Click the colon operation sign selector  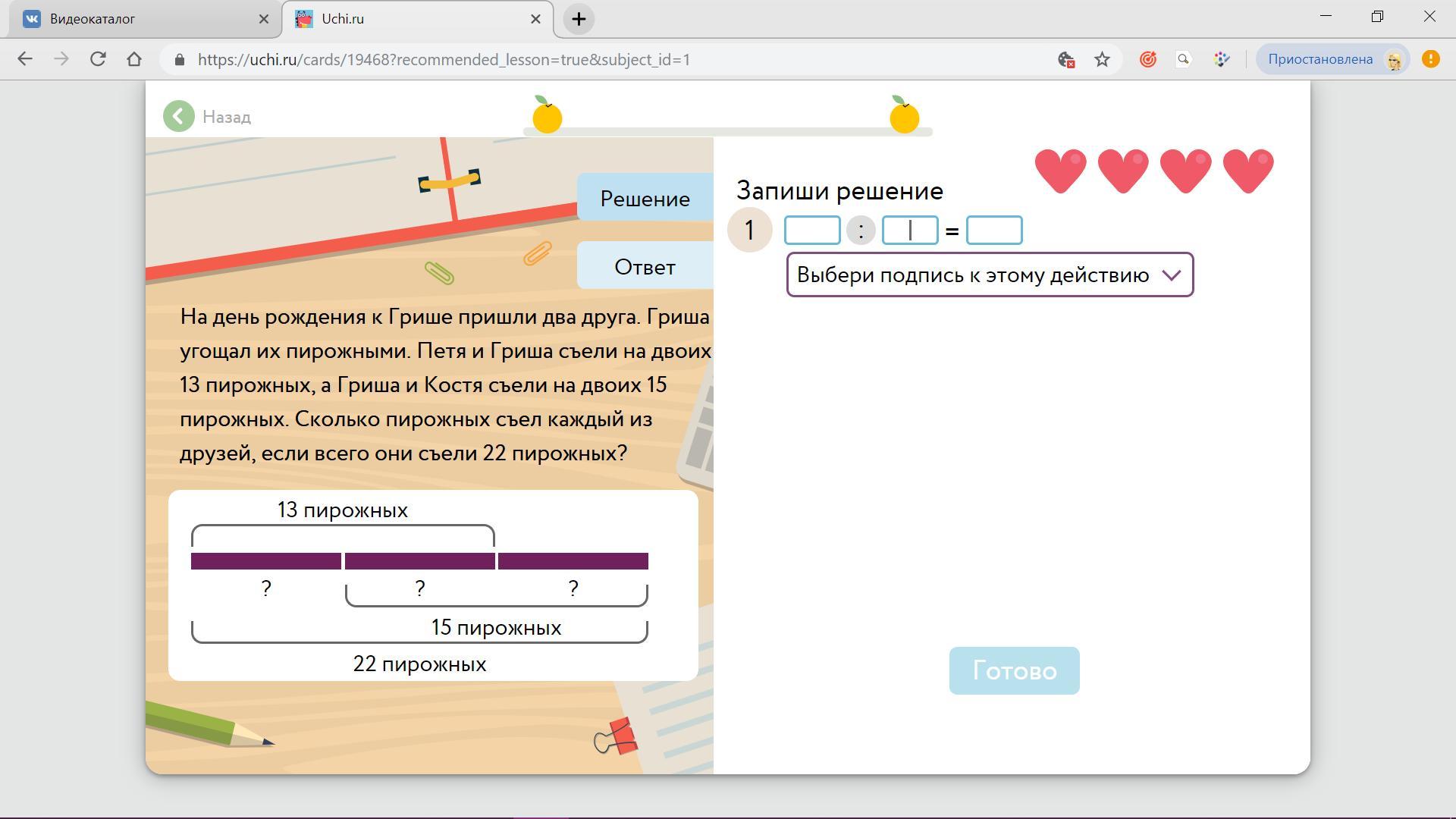(x=861, y=230)
